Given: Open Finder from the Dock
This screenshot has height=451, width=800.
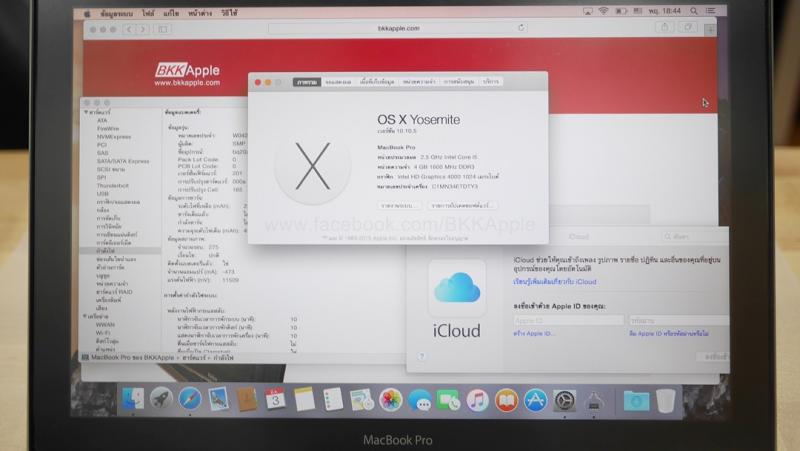Looking at the screenshot, I should [x=133, y=399].
